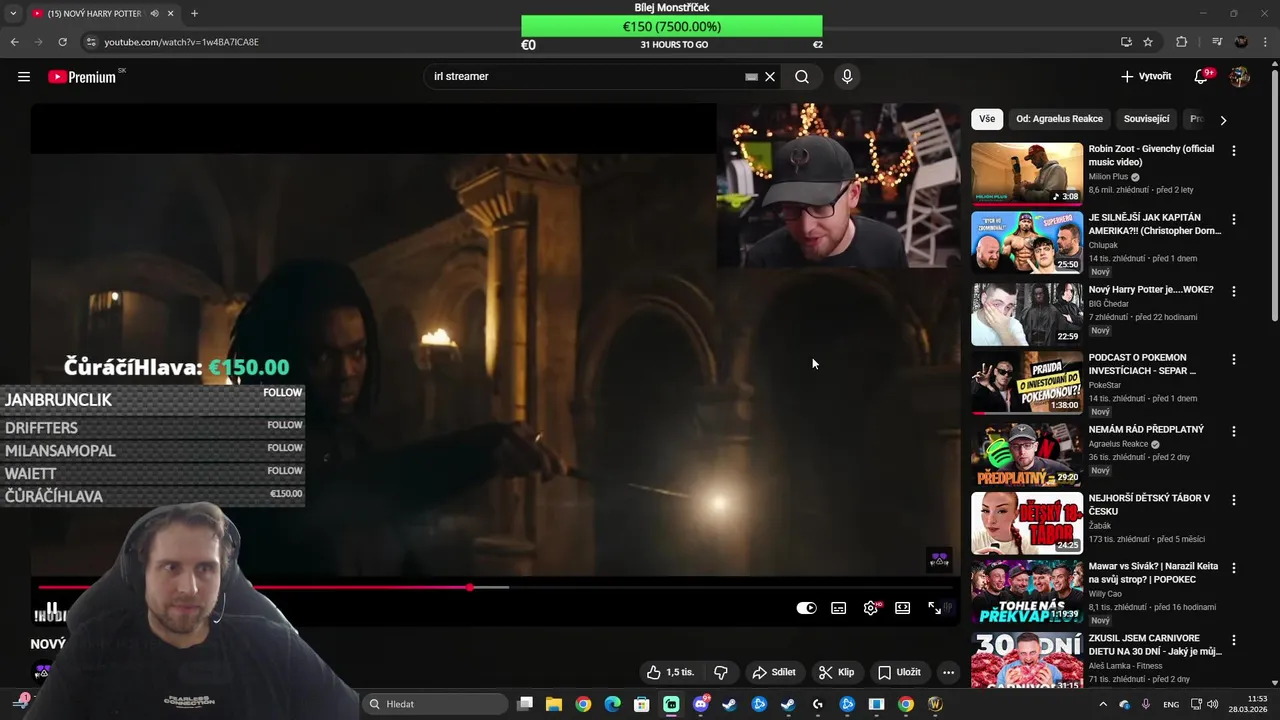Open more actions three-dot menu below video
The width and height of the screenshot is (1280, 720).
coord(948,673)
